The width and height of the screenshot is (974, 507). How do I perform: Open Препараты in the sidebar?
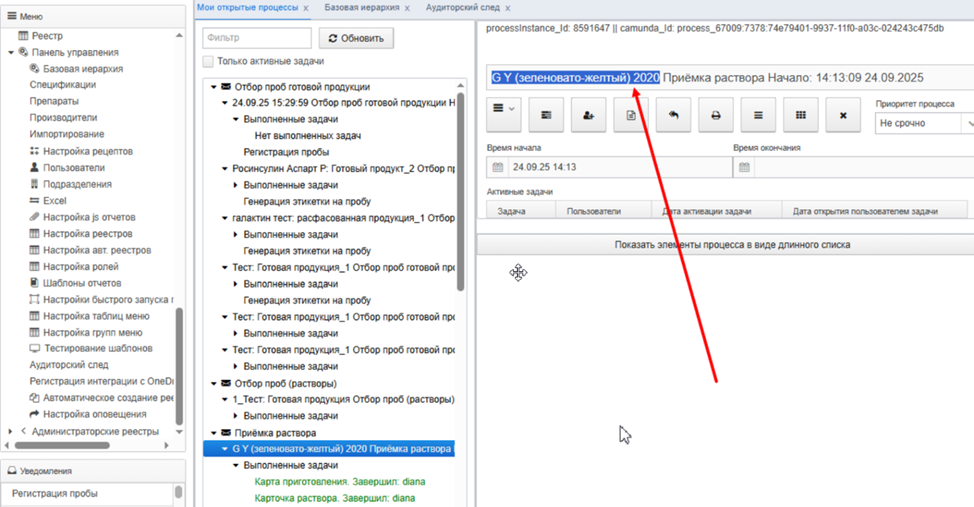54,101
